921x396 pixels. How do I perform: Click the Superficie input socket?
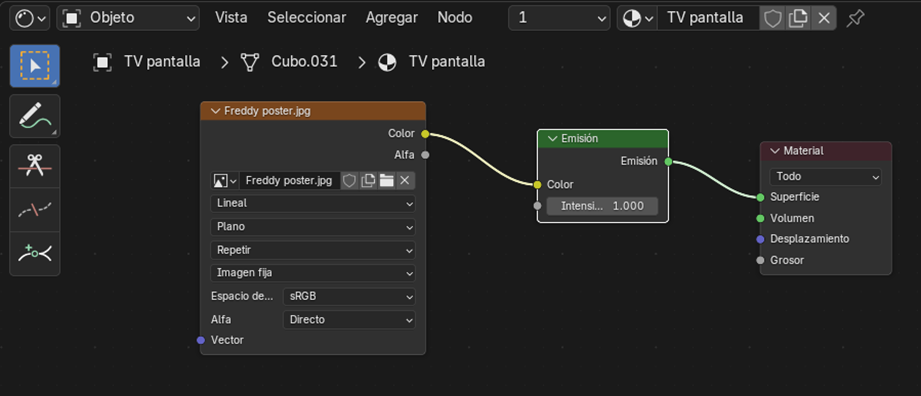760,197
